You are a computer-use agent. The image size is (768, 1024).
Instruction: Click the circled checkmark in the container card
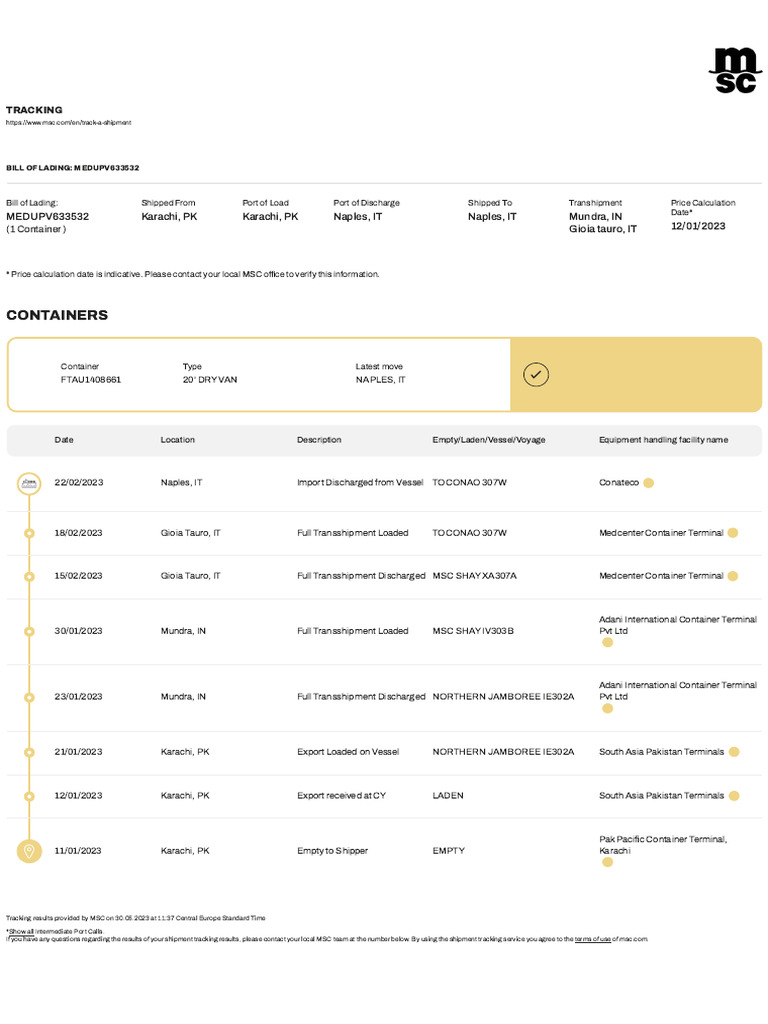click(x=536, y=374)
